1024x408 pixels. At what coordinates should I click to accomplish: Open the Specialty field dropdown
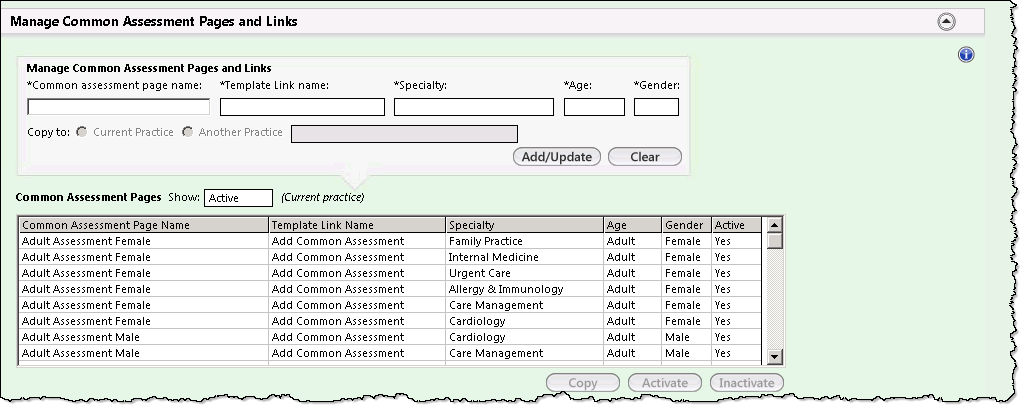[474, 107]
